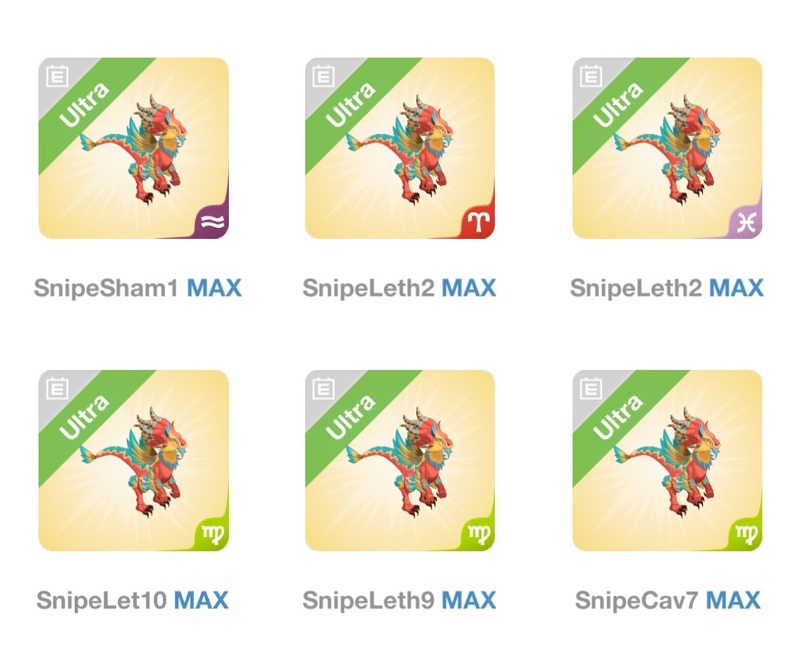
Task: Click the purple Pisces symbol icon
Action: 746,223
